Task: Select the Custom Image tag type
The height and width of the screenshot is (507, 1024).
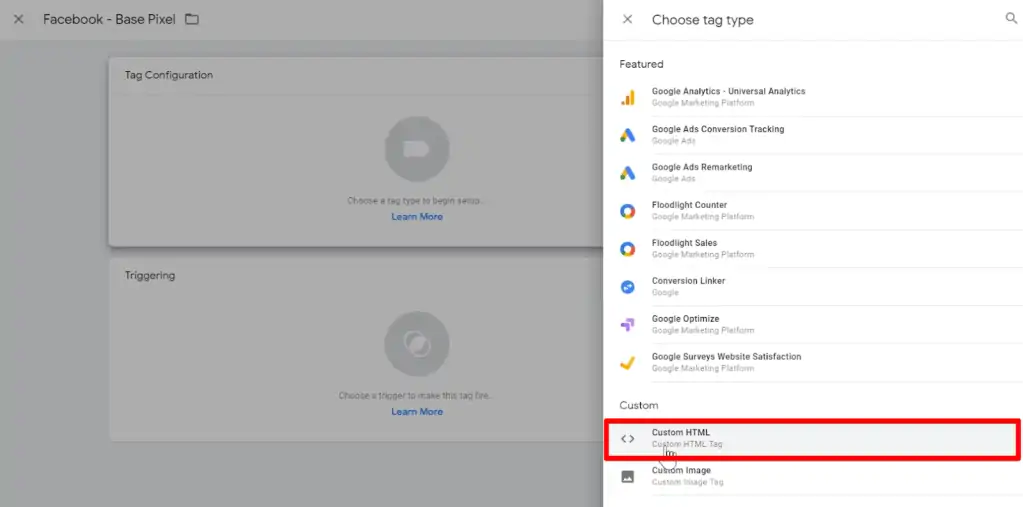Action: pos(813,476)
